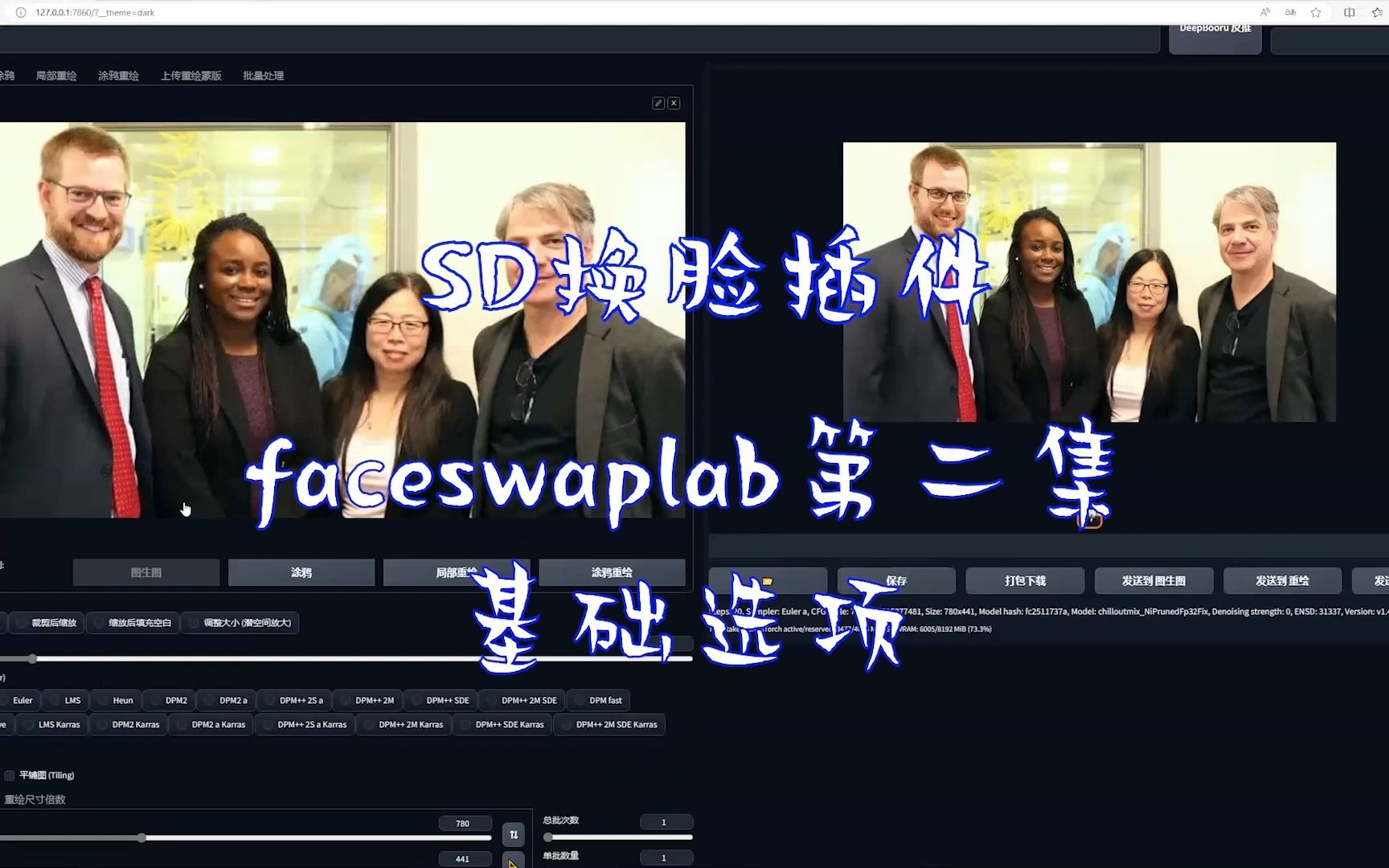Click the pencil edit icon on the source image

pos(658,103)
